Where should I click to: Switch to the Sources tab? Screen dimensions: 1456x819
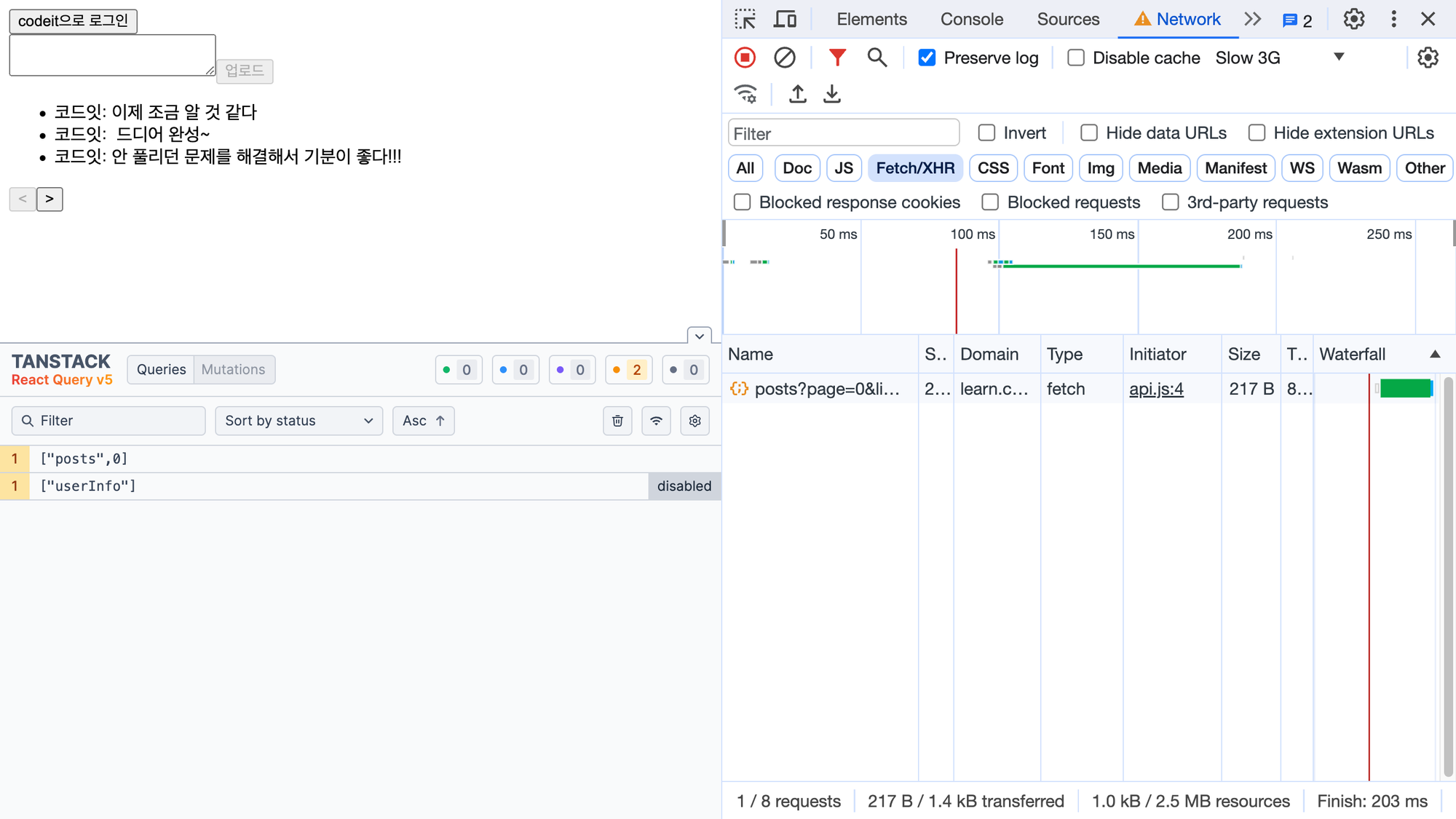1068,19
